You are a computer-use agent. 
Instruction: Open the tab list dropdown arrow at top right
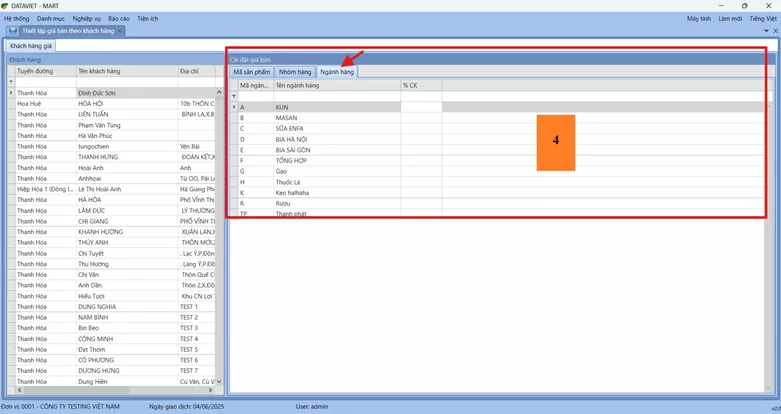pyautogui.click(x=766, y=31)
